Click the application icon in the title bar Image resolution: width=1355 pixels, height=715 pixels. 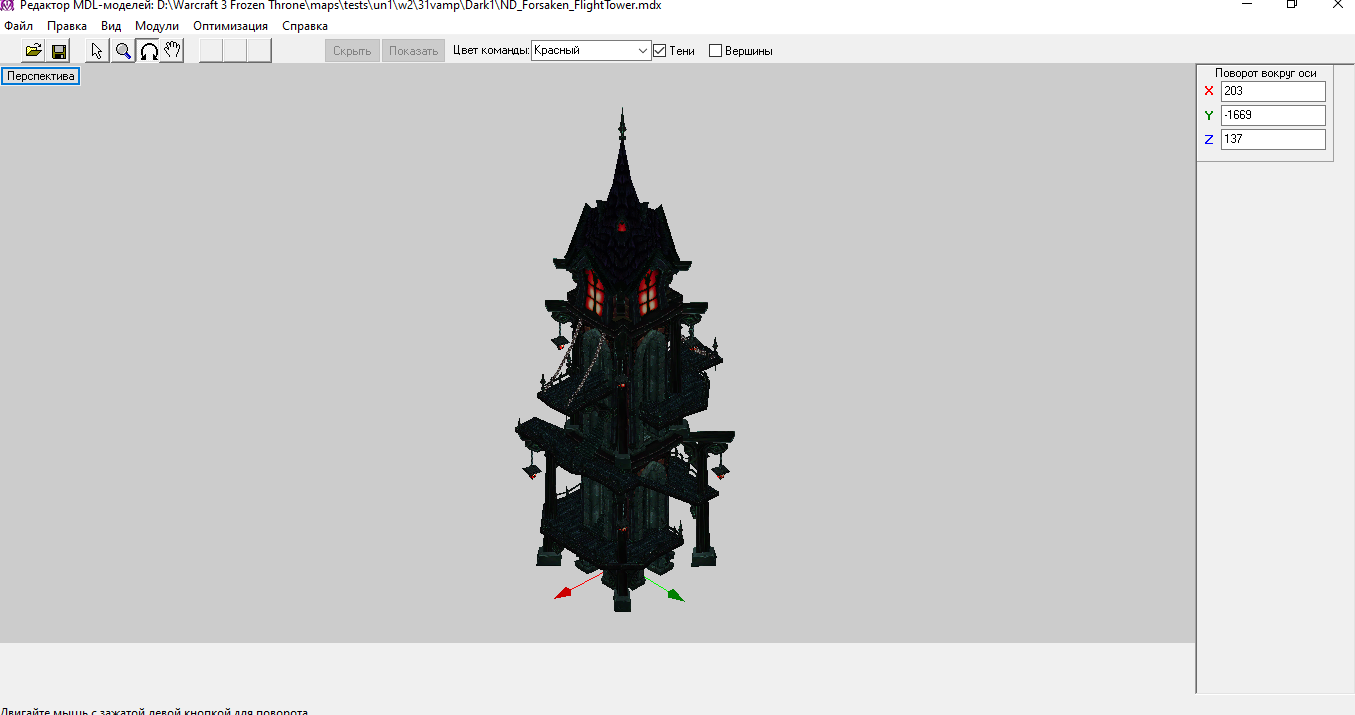click(8, 5)
